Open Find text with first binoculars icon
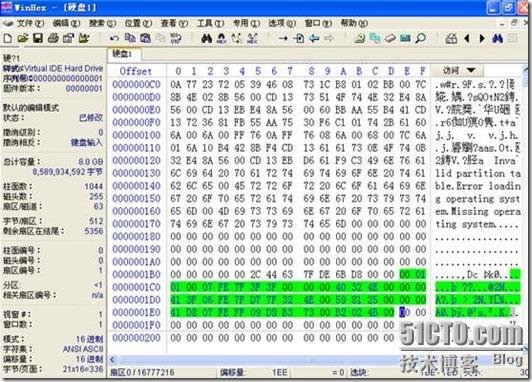Image resolution: width=532 pixels, height=382 pixels. click(206, 38)
